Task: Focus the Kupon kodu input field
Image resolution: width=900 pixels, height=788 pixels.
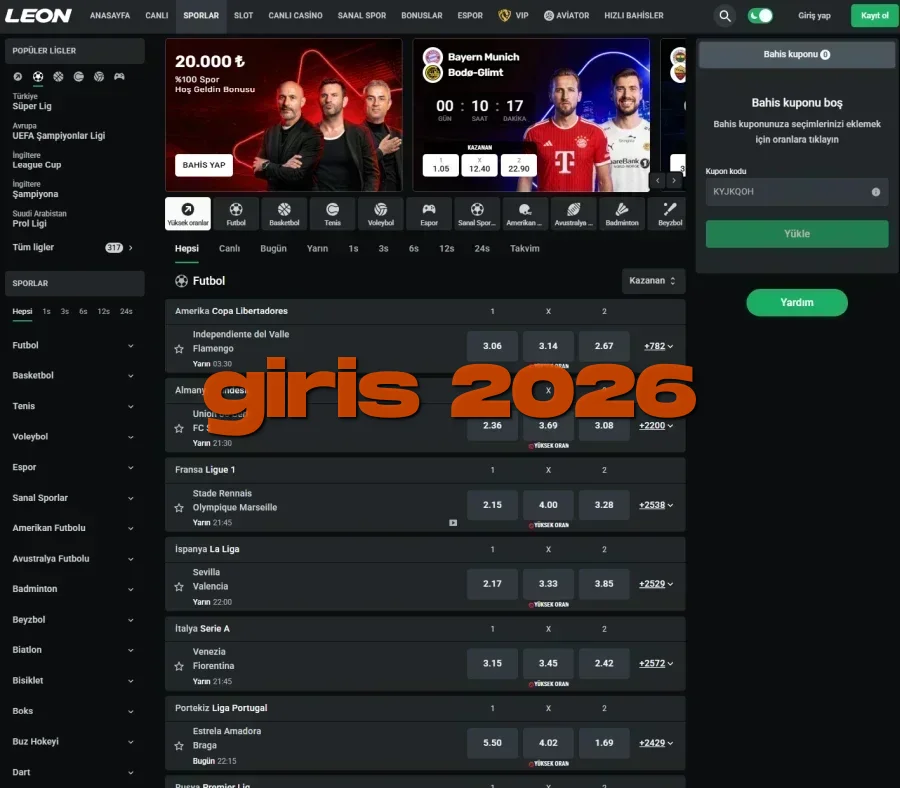Action: click(797, 192)
